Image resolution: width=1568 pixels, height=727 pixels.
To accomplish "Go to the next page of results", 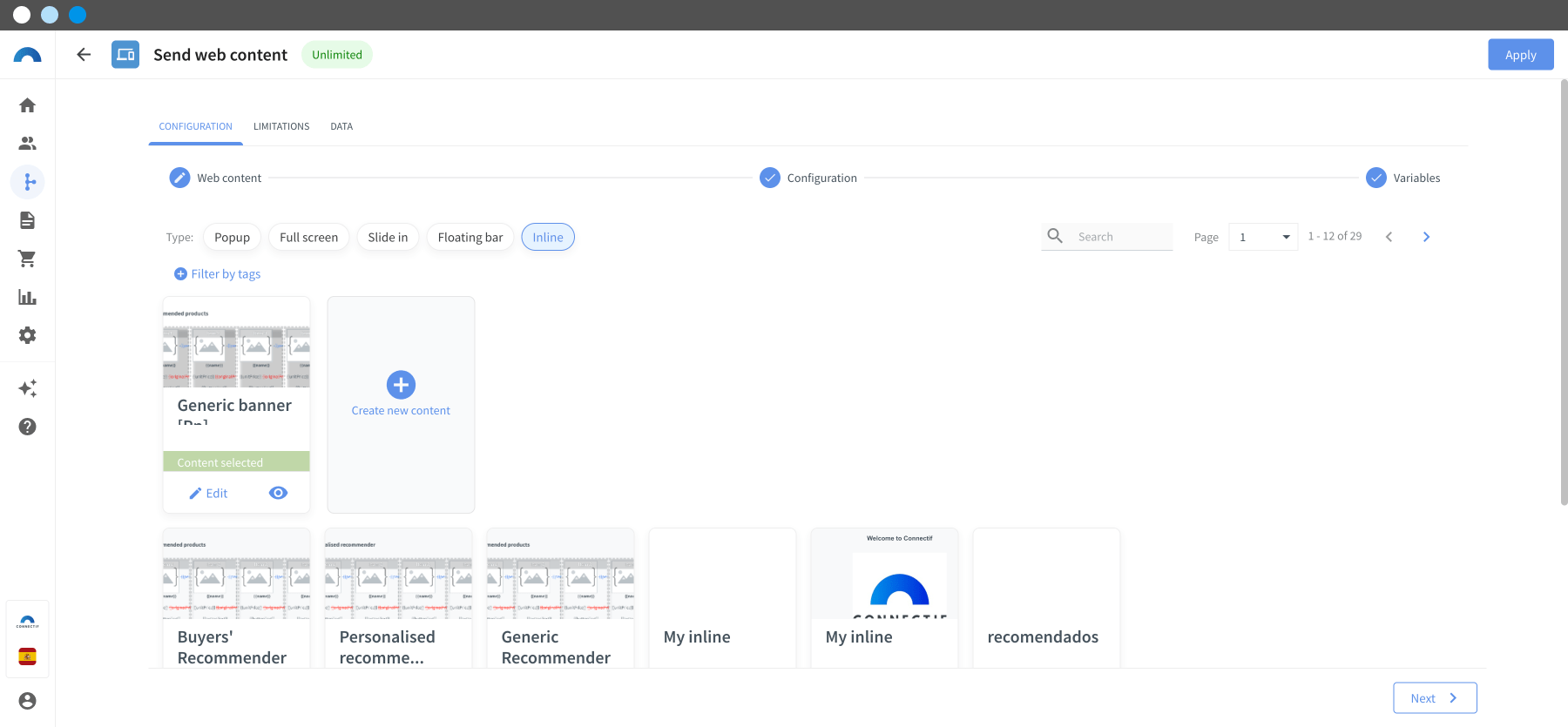I will (1426, 237).
